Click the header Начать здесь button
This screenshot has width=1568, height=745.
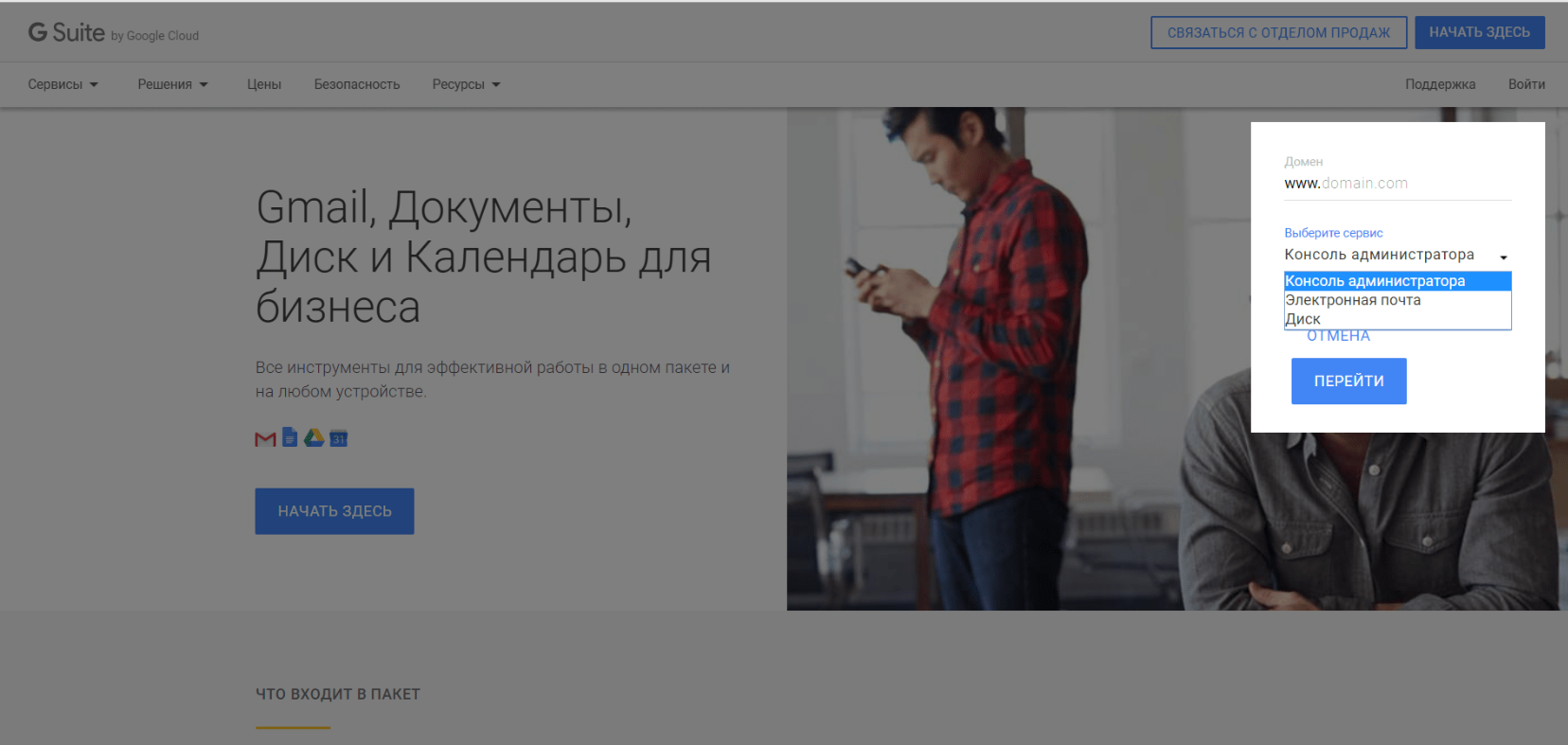pos(1480,32)
